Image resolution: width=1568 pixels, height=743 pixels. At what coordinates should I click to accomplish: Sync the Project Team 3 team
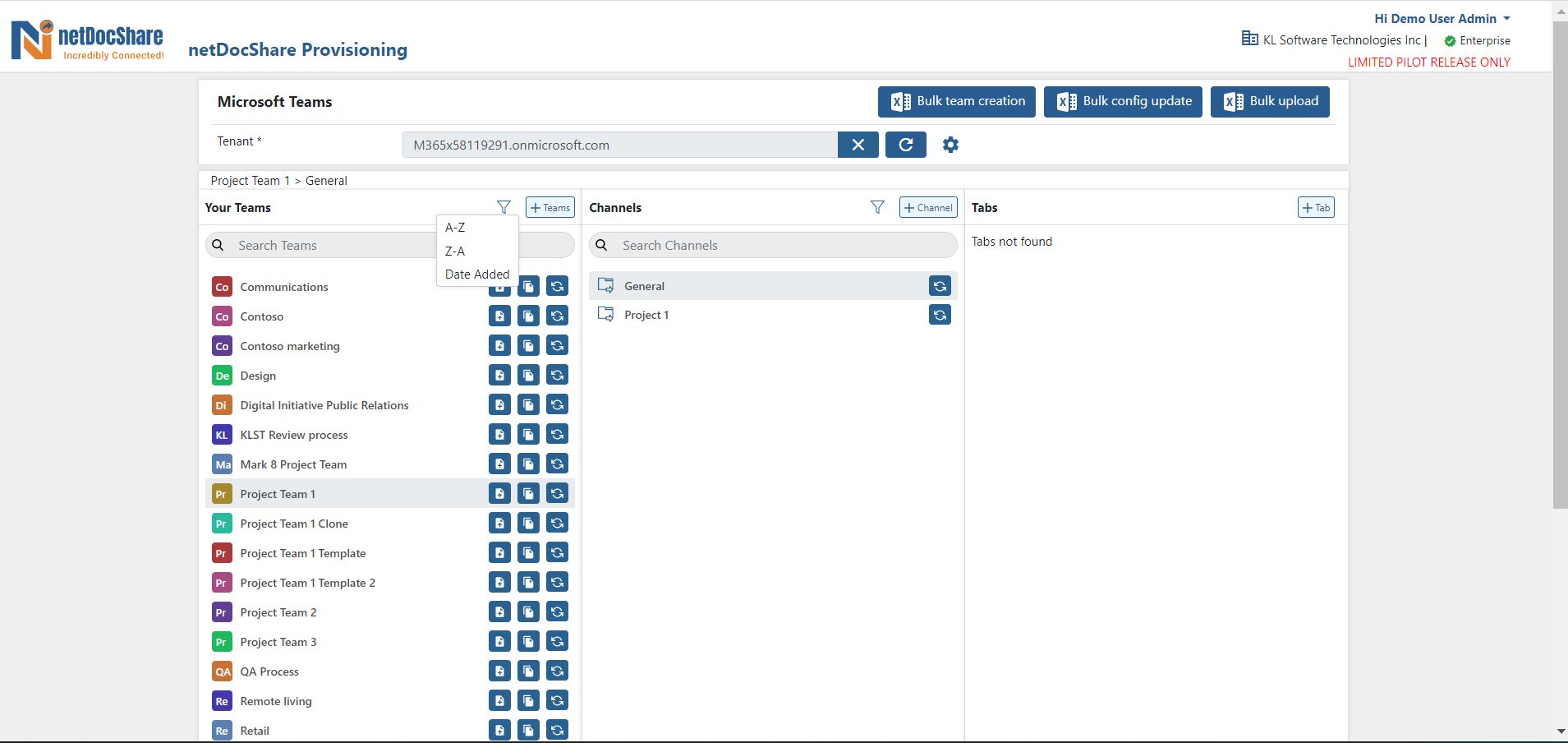(x=557, y=641)
